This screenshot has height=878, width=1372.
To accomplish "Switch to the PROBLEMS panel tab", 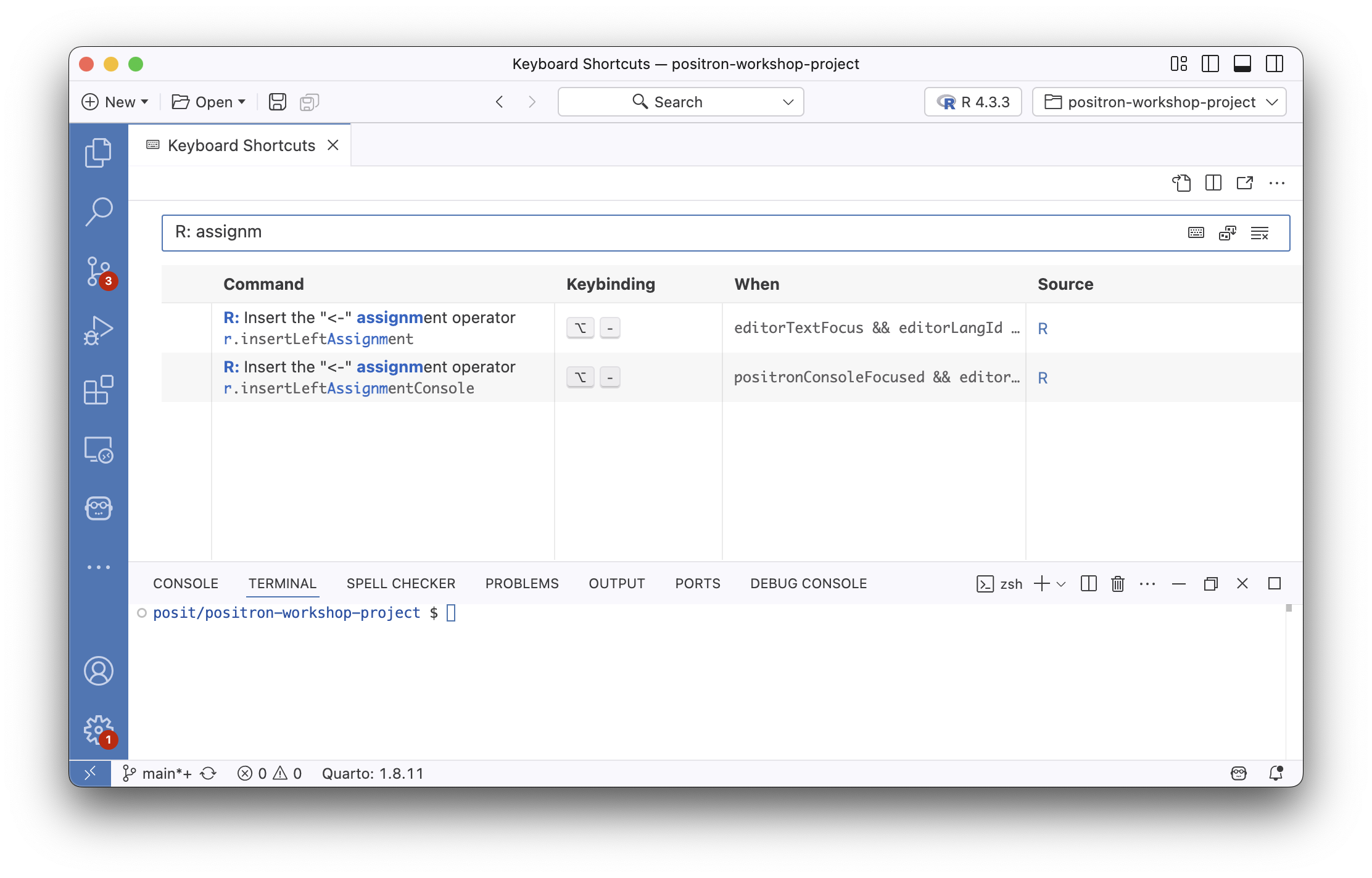I will [x=522, y=583].
